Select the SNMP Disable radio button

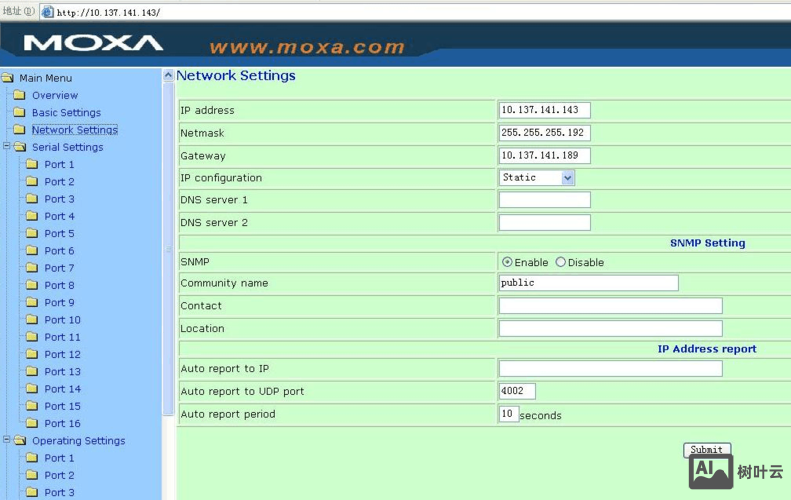pos(560,262)
